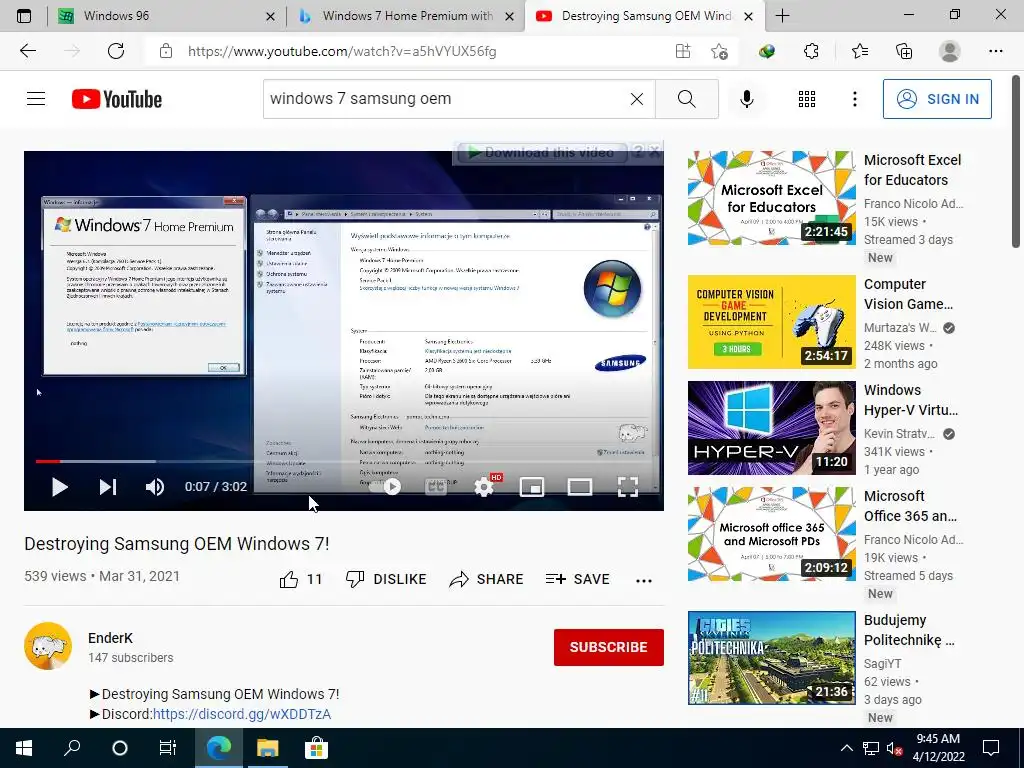Share the video
The image size is (1024, 768).
click(487, 579)
